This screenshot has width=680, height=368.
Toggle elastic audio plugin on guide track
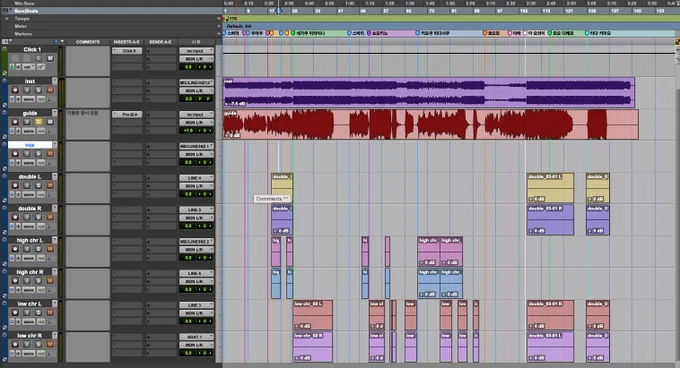pos(49,131)
